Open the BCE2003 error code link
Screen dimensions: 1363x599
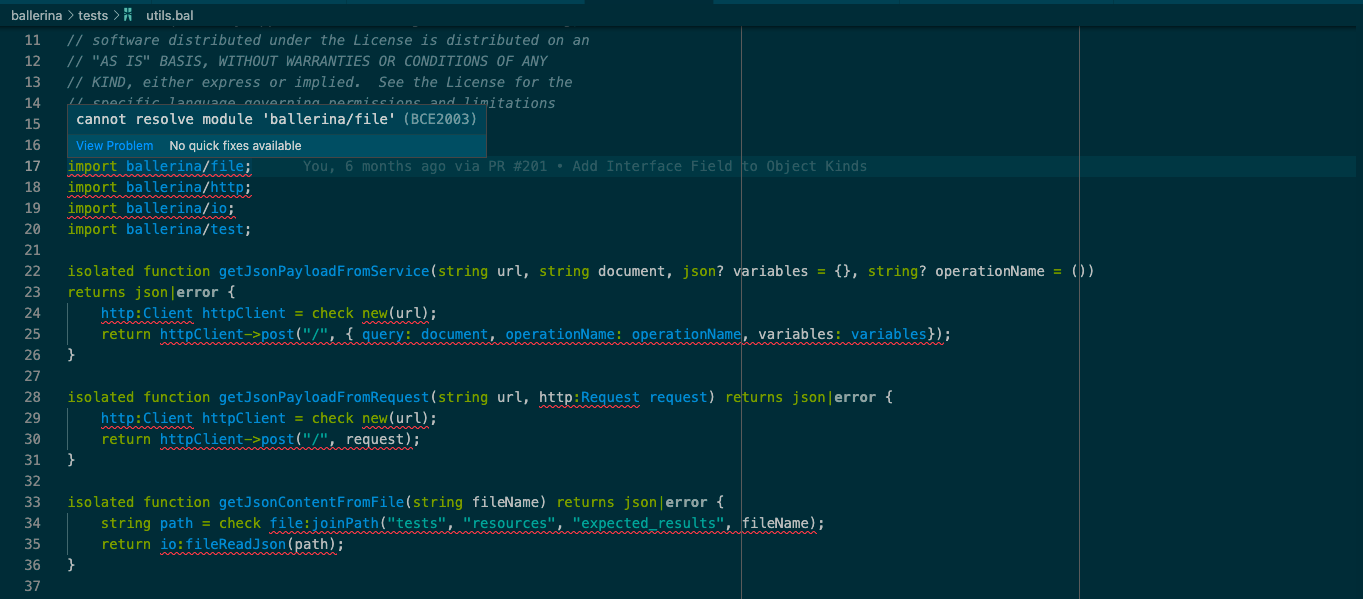pyautogui.click(x=440, y=118)
